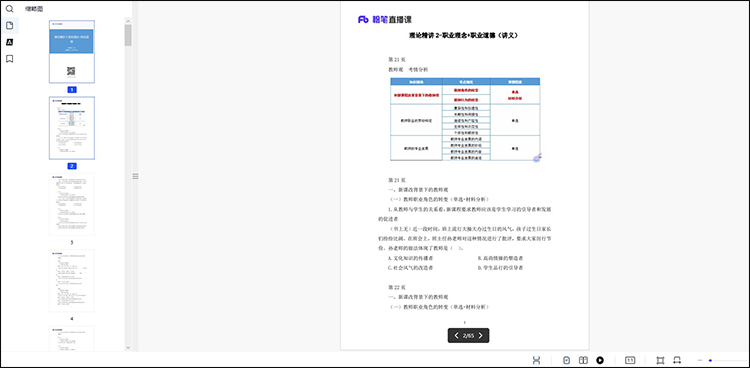The height and width of the screenshot is (368, 750).
Task: Select the page thumbnails panel icon
Action: pyautogui.click(x=10, y=25)
